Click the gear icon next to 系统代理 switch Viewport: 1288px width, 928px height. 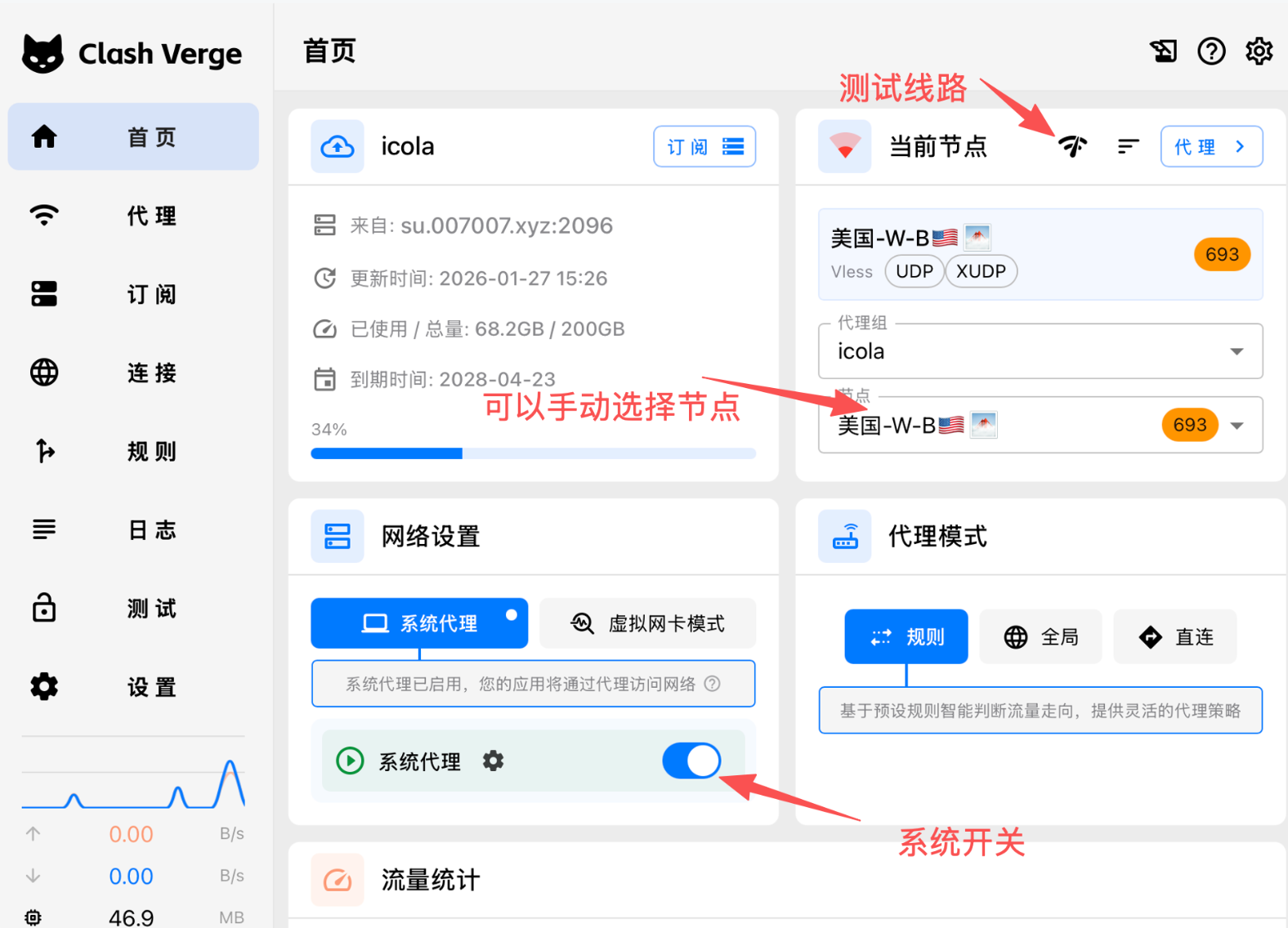(x=493, y=761)
